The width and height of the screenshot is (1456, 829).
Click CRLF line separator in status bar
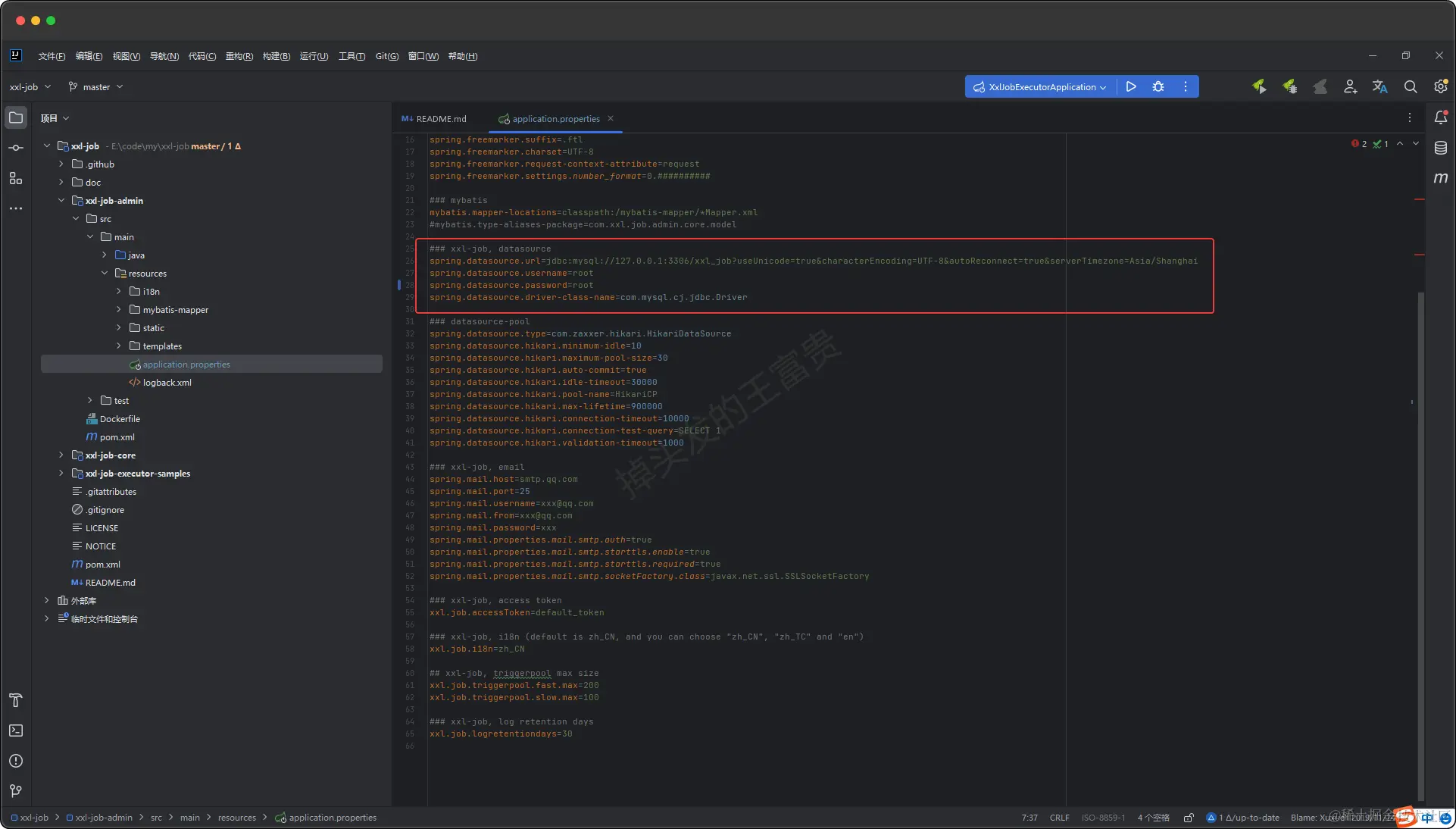(x=1059, y=818)
